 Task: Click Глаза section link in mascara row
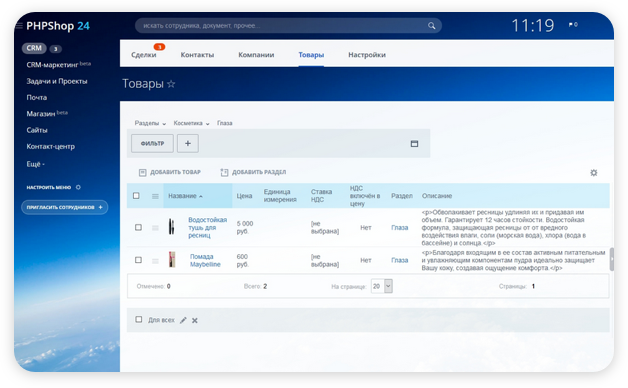(400, 227)
